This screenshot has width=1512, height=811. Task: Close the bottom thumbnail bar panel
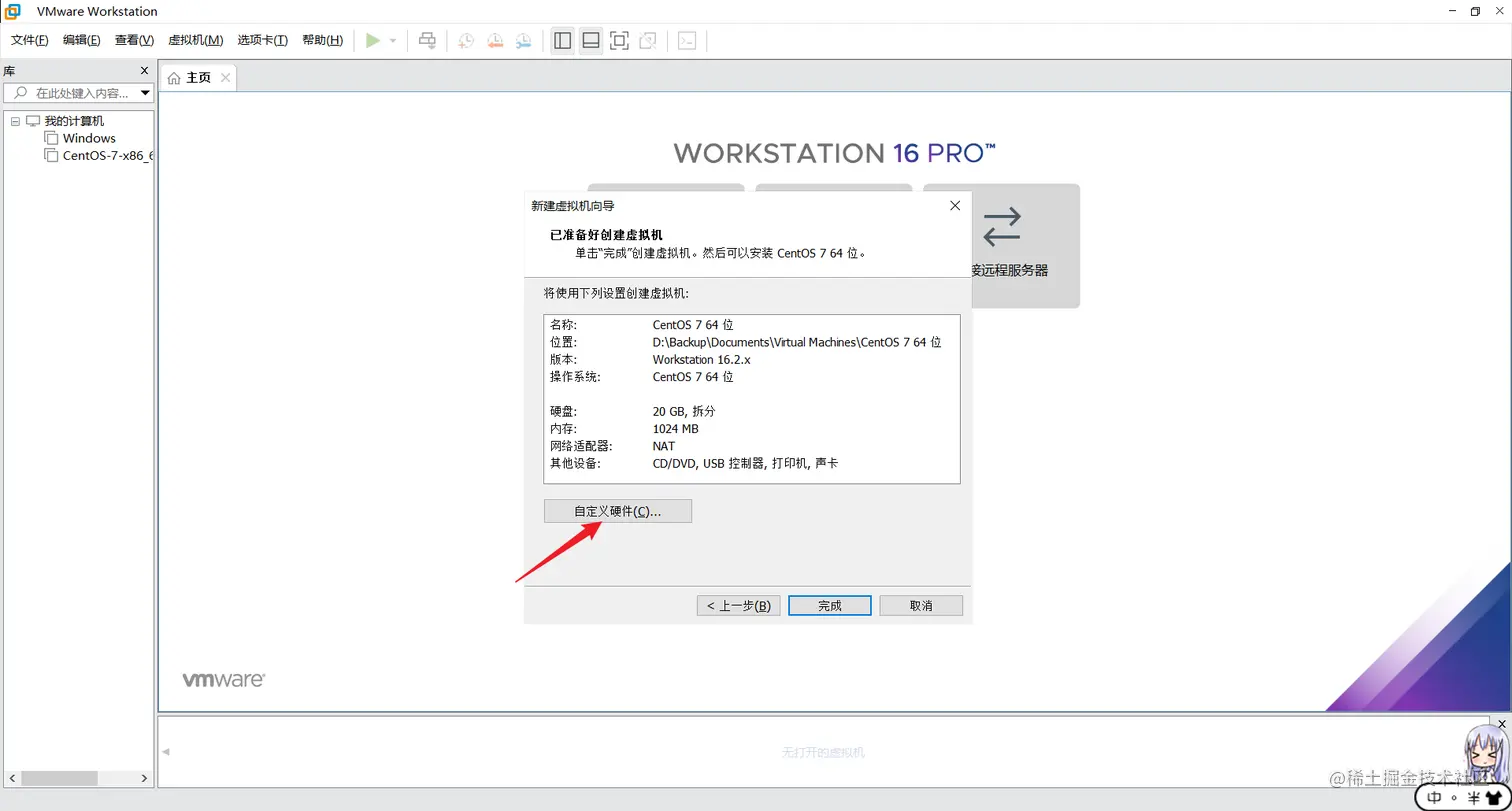coord(1501,723)
